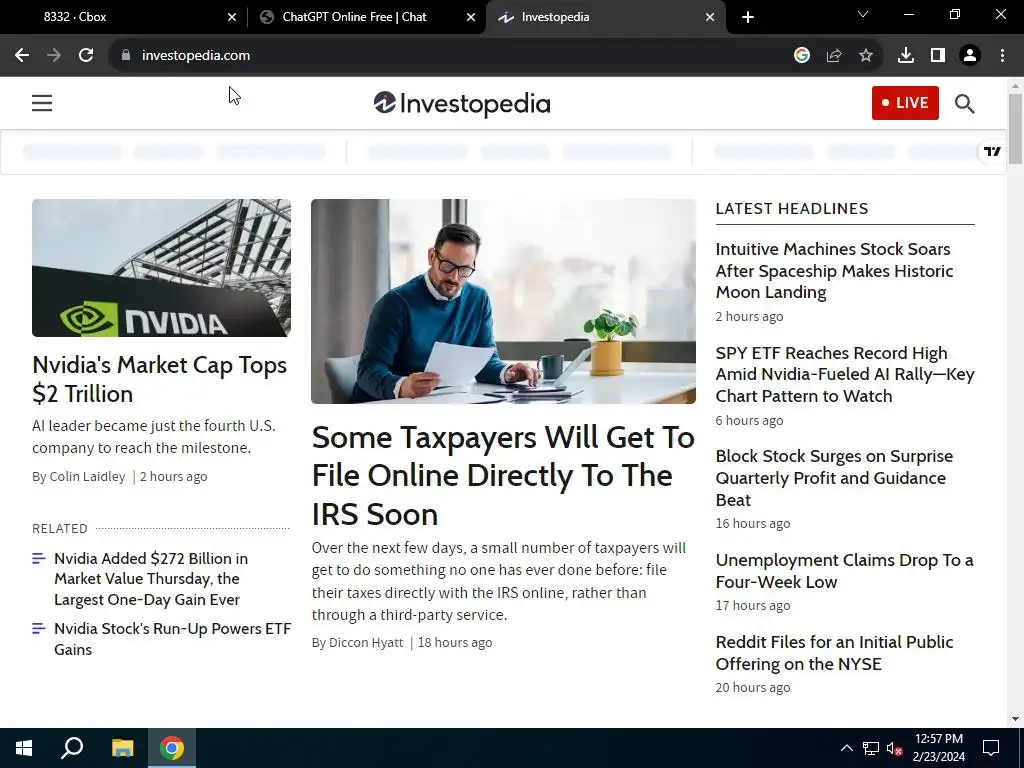Switch to the ChatGPT Online Free tab
The height and width of the screenshot is (768, 1024).
366,17
